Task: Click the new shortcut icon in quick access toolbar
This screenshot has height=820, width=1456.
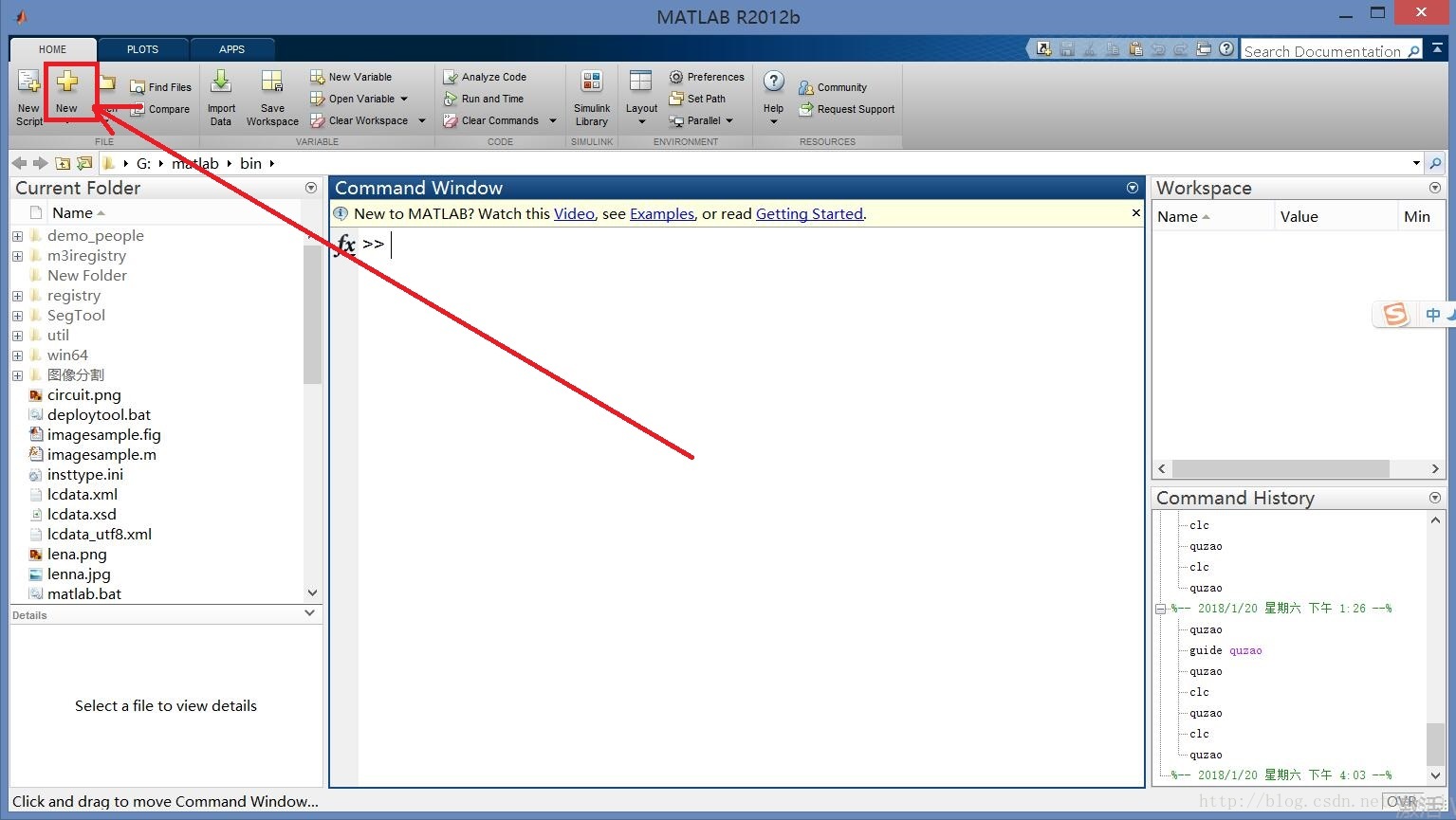Action: click(1044, 48)
